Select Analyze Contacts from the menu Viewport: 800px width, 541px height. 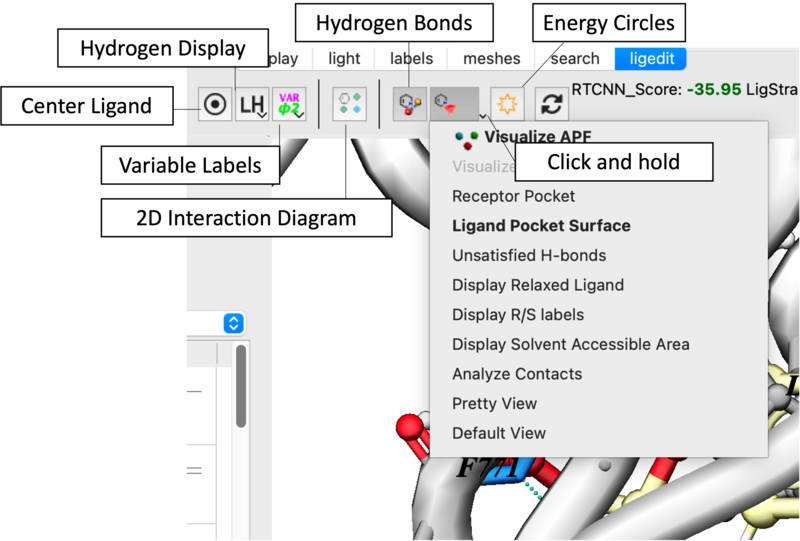(x=516, y=374)
